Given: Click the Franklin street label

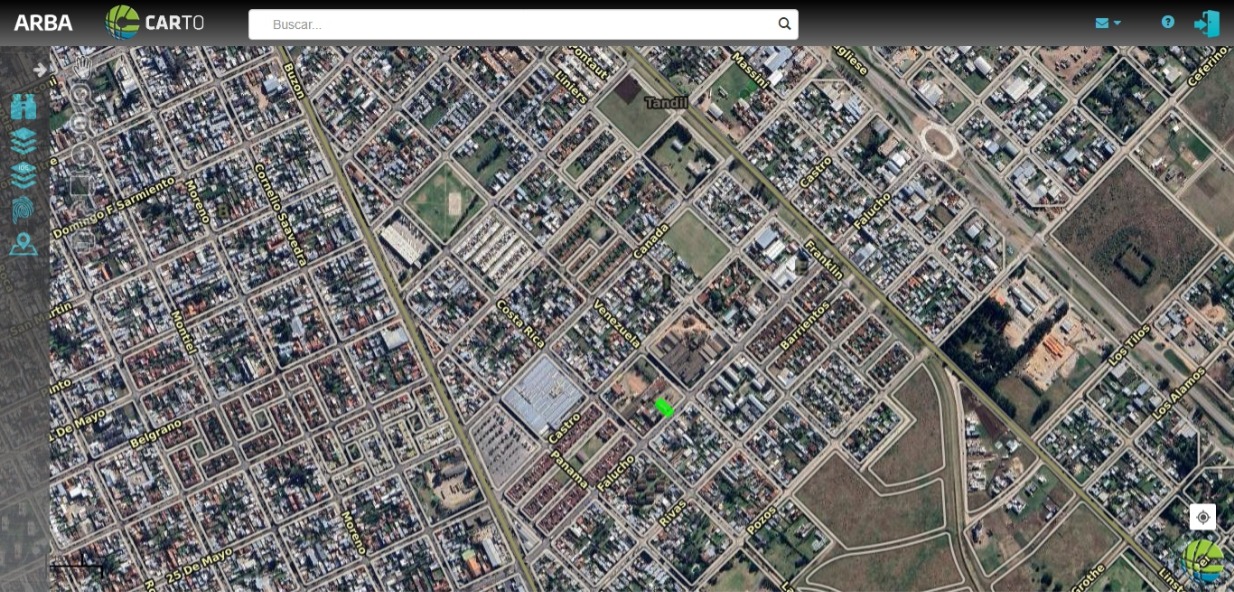Looking at the screenshot, I should tap(824, 259).
